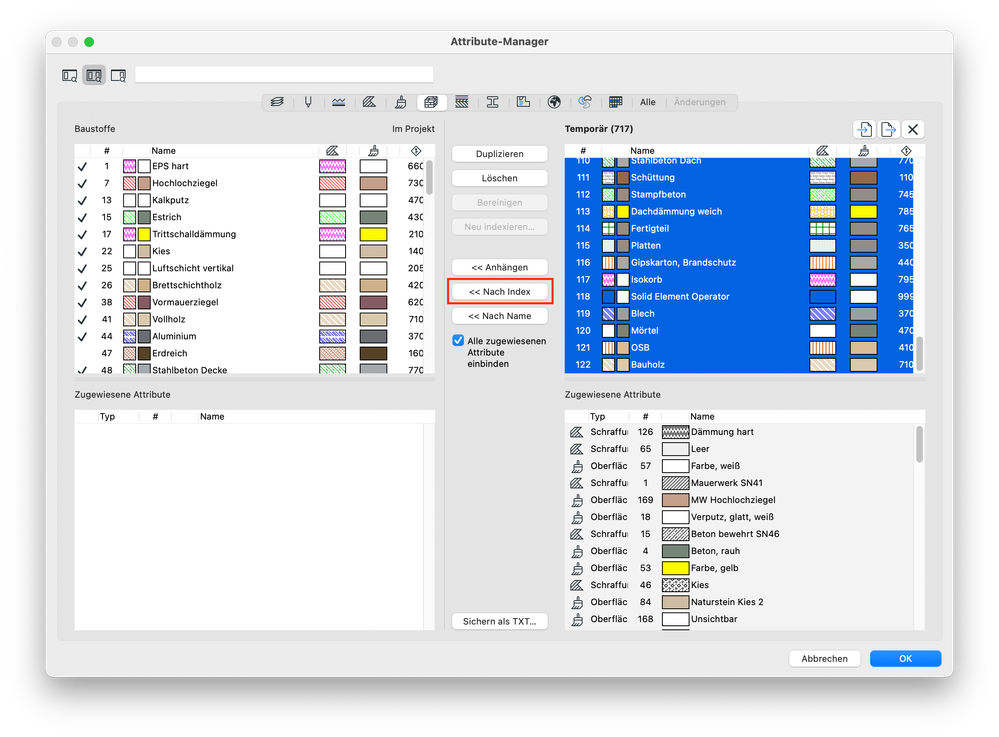Screen dimensions: 999x737
Task: Click dark brown surface swatch of Erdreich
Action: click(x=373, y=354)
